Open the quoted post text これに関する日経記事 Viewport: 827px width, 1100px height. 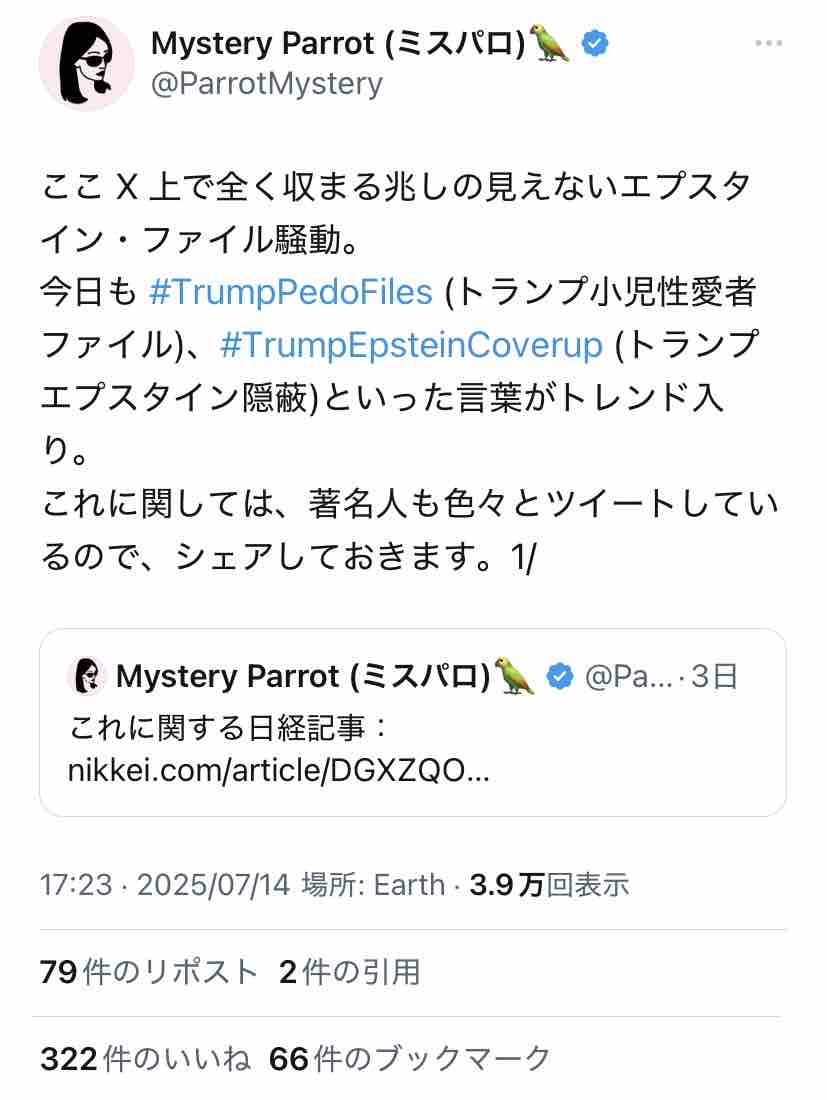pos(230,727)
